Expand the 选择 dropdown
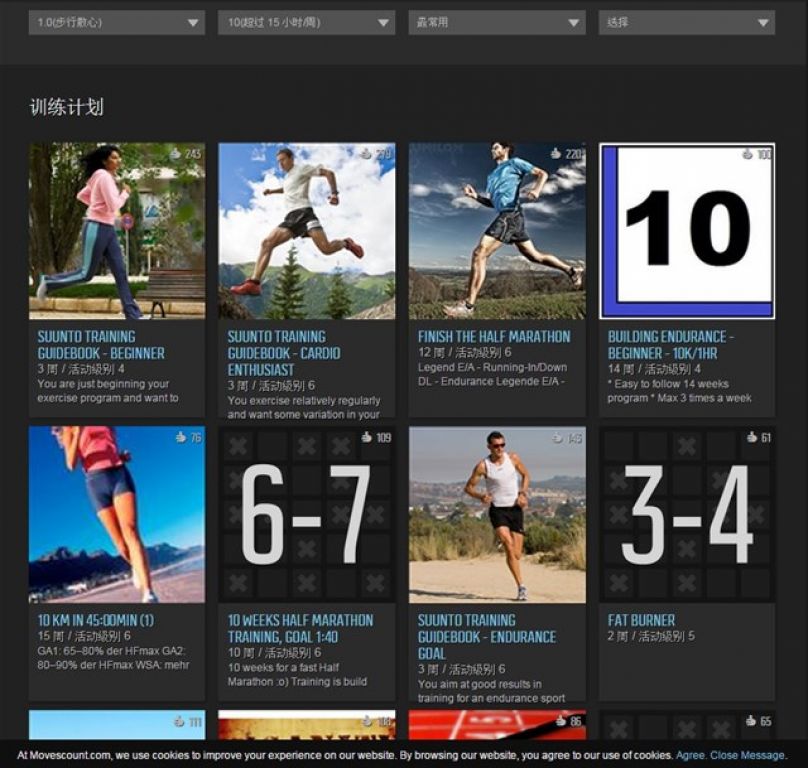Image resolution: width=808 pixels, height=768 pixels. pos(686,22)
